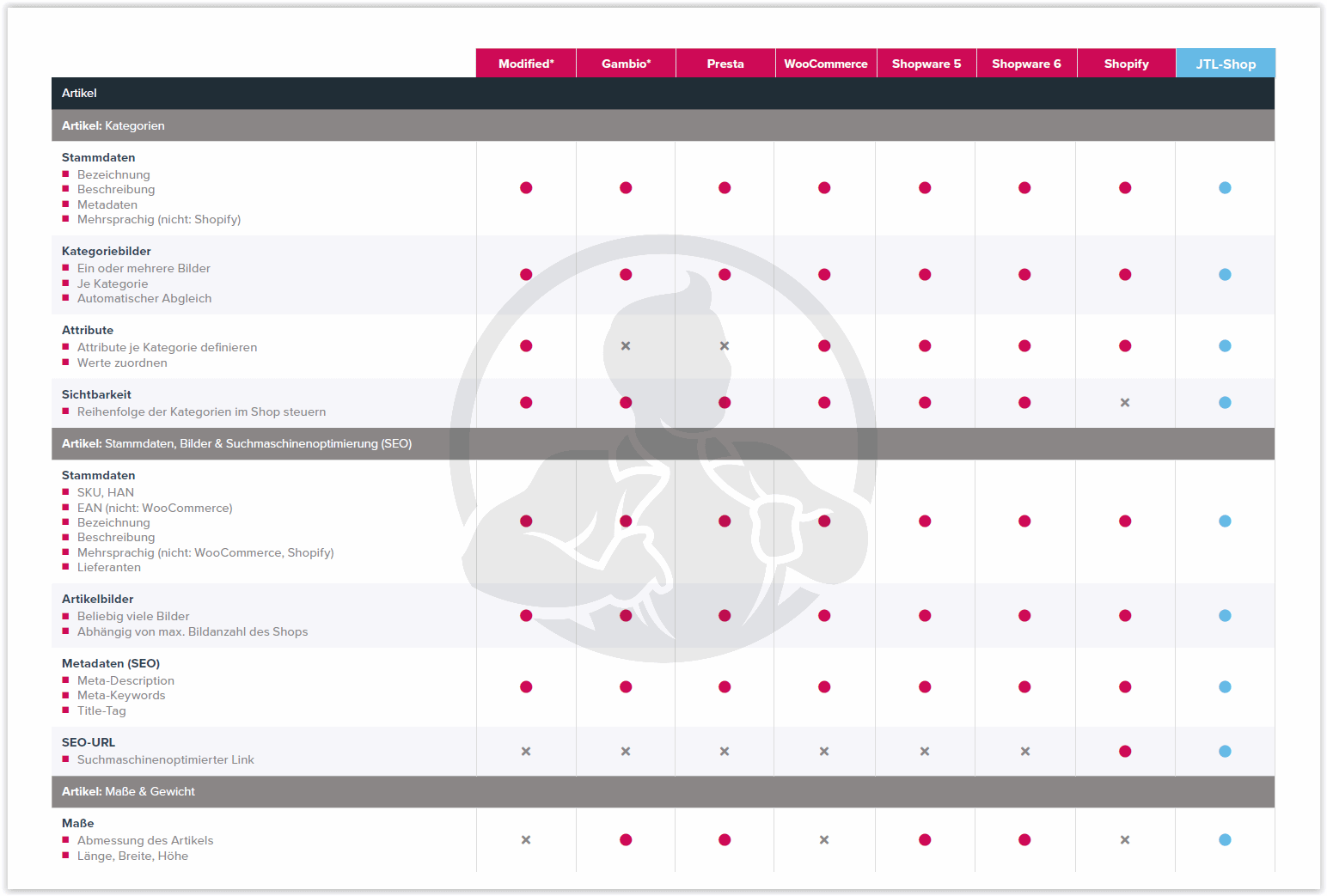Expand the 'Artikel: Maße & Gewicht' section bar
1327x896 pixels.
tap(128, 792)
